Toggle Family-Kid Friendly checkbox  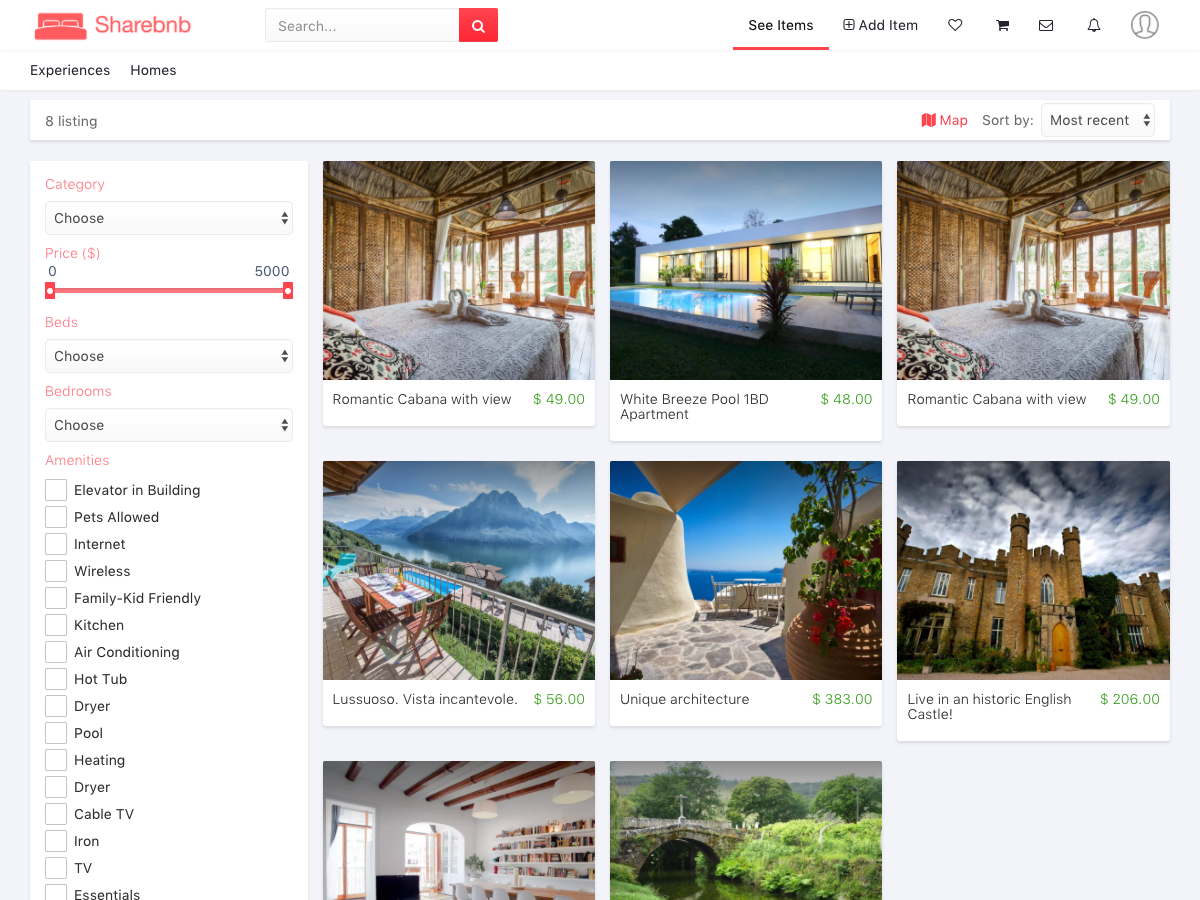[x=56, y=598]
